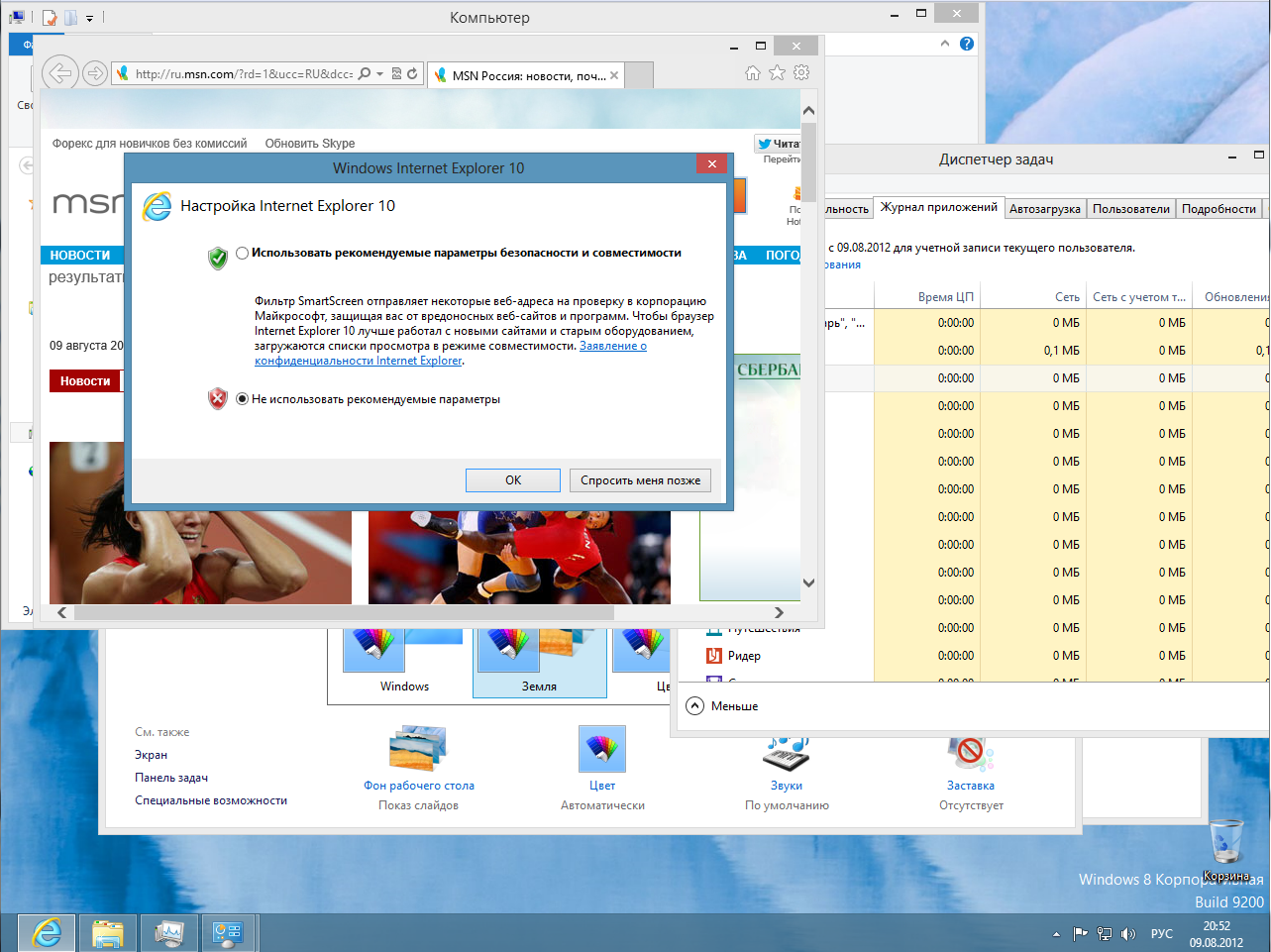Click the red Новости button on MSN page
The width and height of the screenshot is (1271, 952).
coord(85,381)
